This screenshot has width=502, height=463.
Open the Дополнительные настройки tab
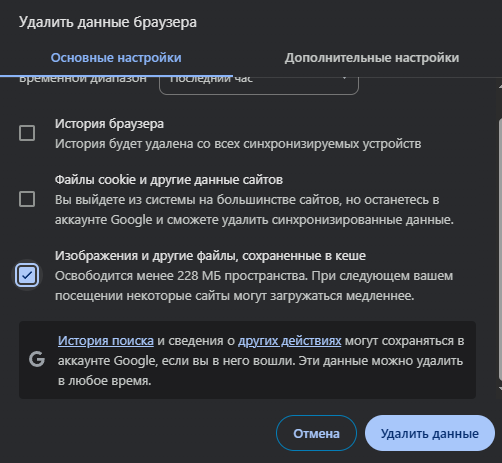pos(372,58)
